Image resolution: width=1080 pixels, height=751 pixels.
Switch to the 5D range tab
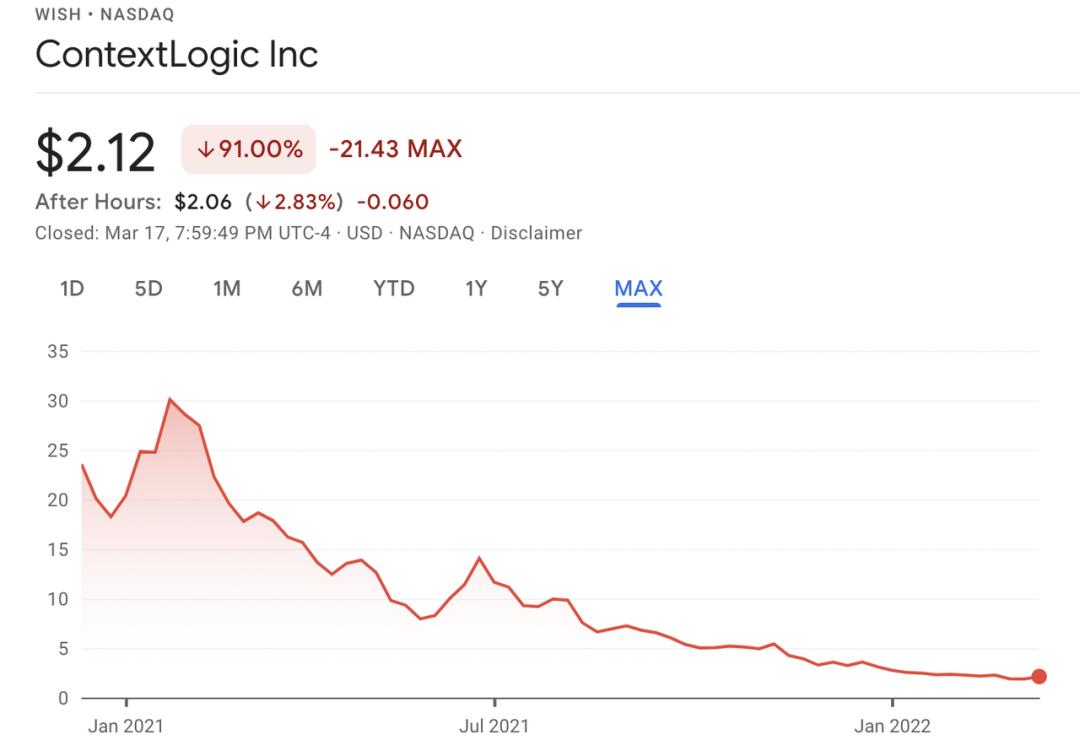(x=148, y=289)
